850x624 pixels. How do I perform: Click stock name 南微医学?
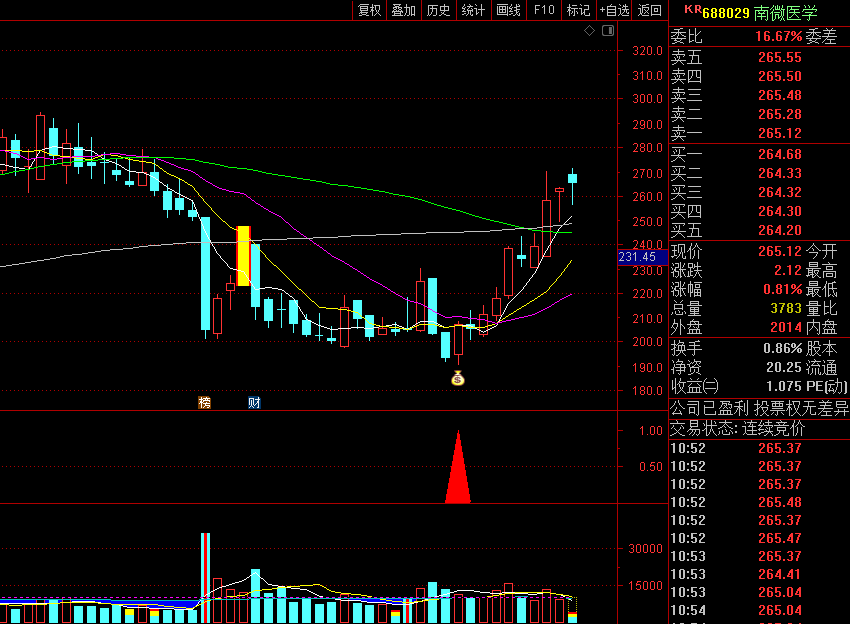[x=785, y=13]
